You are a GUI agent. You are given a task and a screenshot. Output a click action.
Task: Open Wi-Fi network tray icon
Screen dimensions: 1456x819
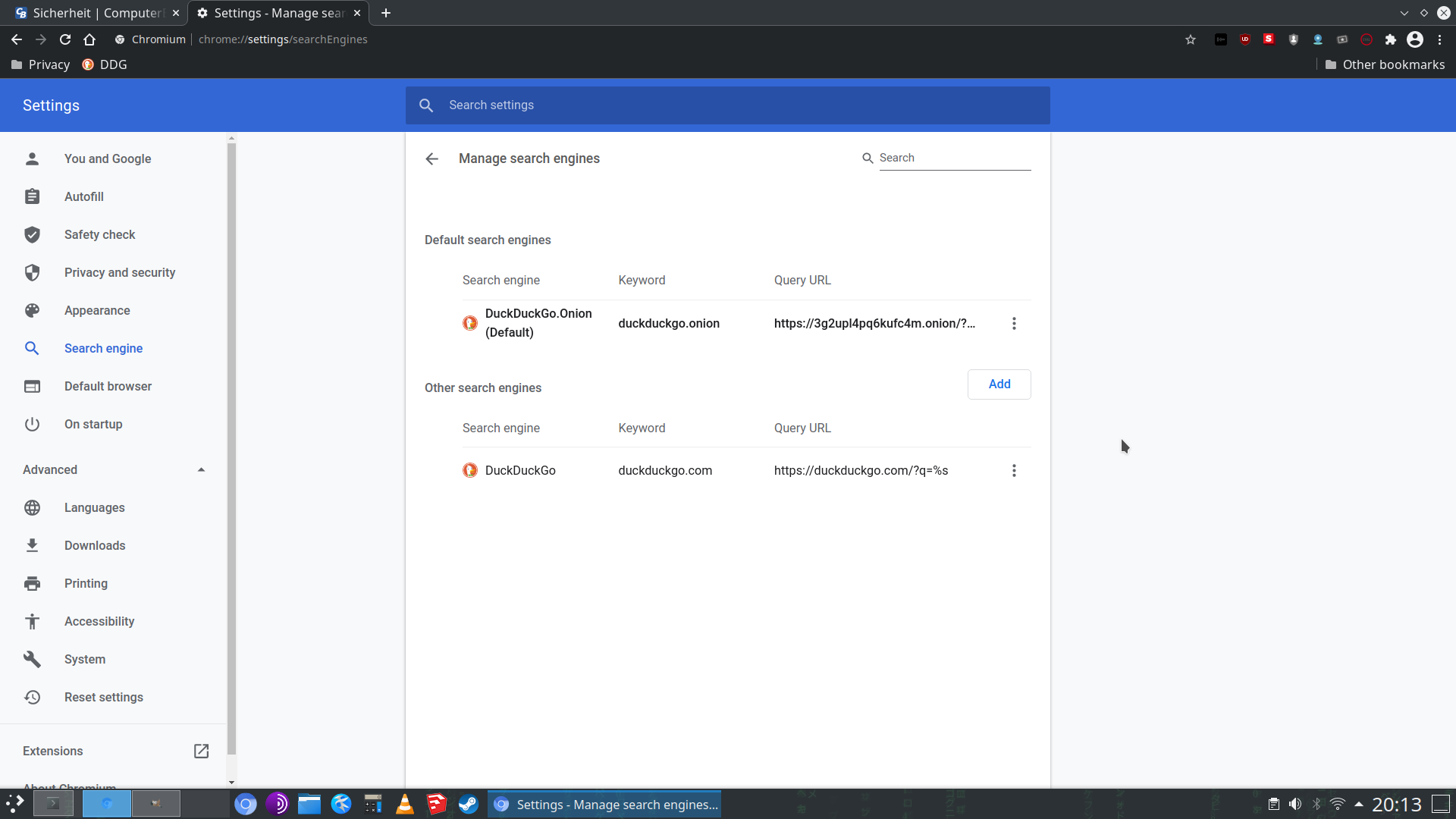point(1338,804)
